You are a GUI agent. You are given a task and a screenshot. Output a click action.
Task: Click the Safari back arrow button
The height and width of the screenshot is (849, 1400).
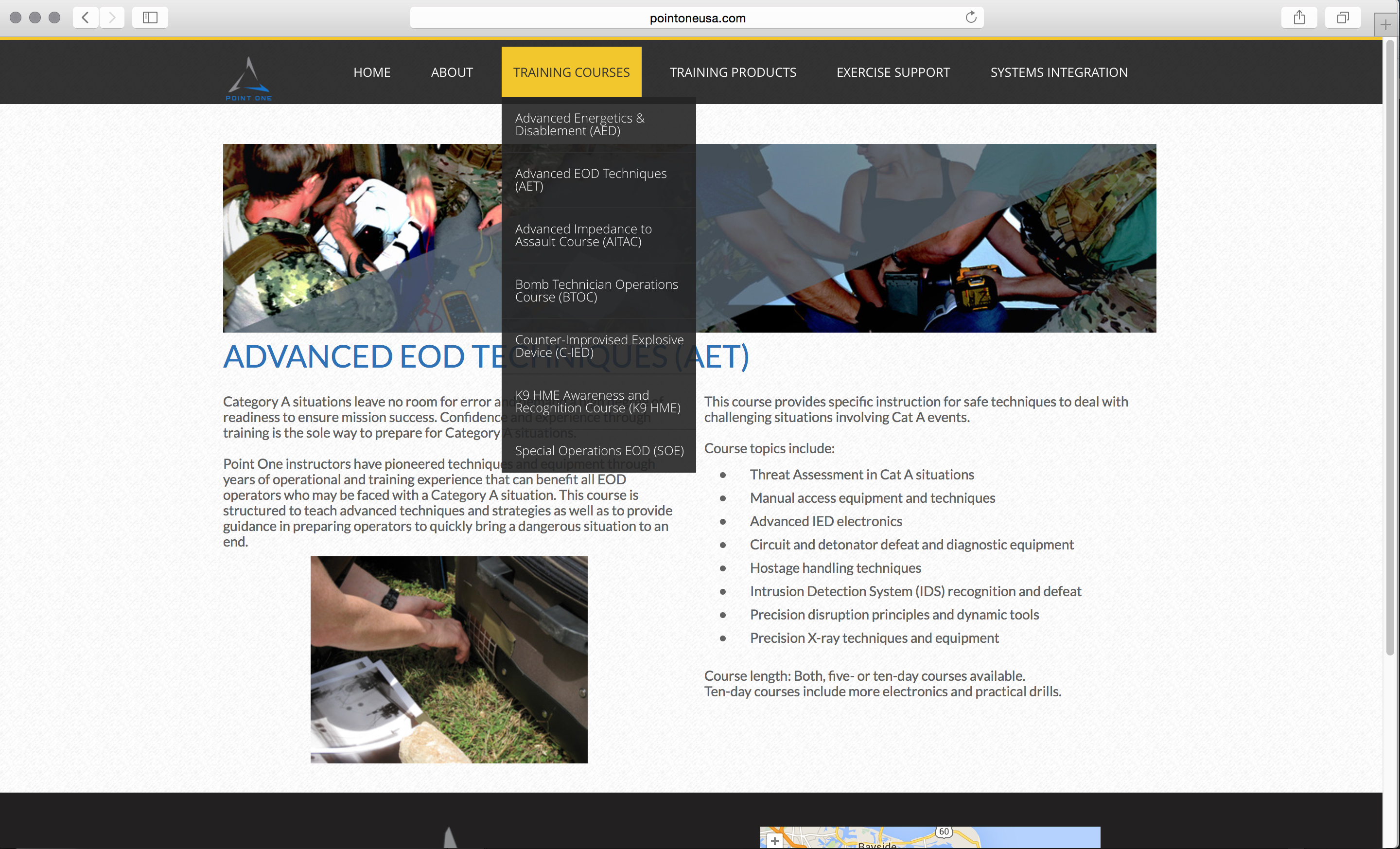85,18
